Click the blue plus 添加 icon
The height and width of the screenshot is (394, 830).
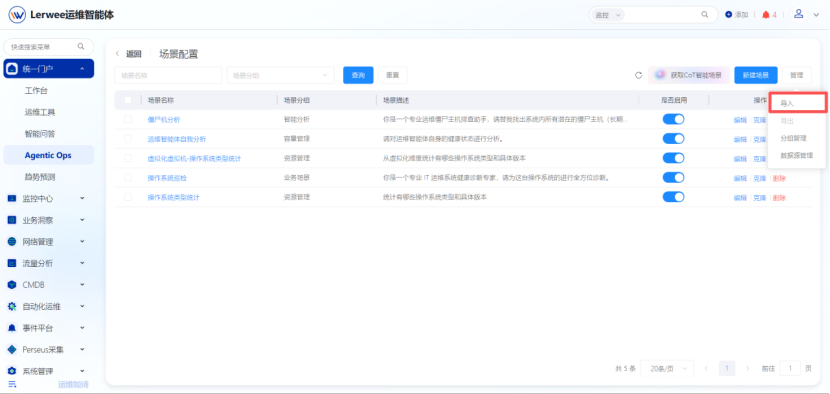pyautogui.click(x=728, y=15)
